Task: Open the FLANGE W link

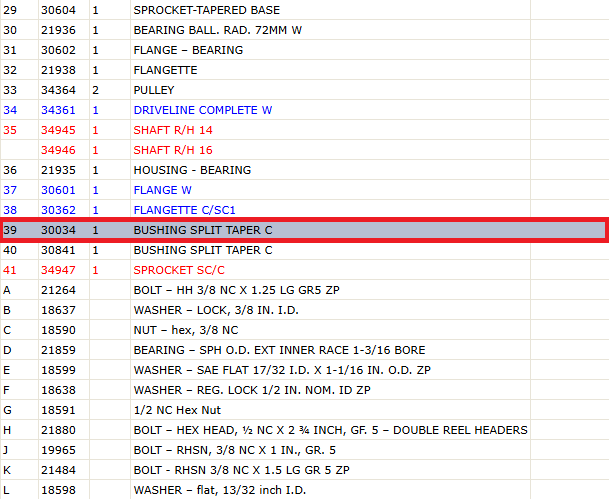Action: tap(162, 190)
